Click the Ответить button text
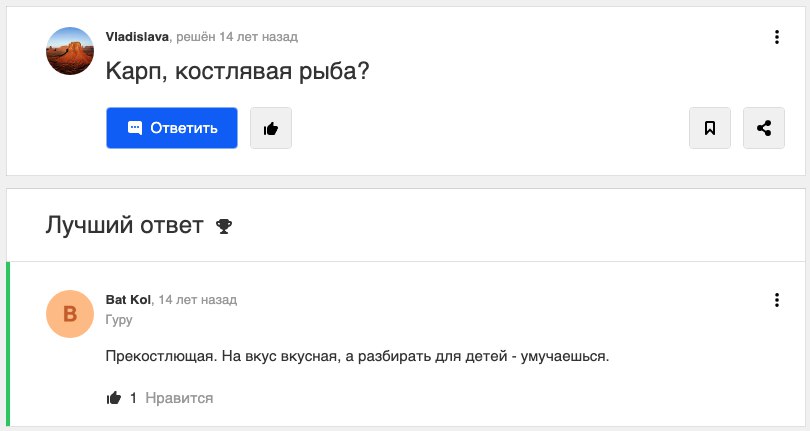 click(184, 128)
